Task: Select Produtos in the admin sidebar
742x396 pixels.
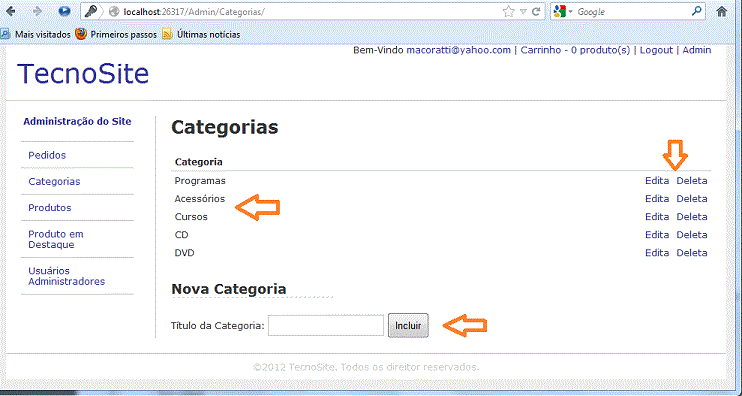Action: 50,208
